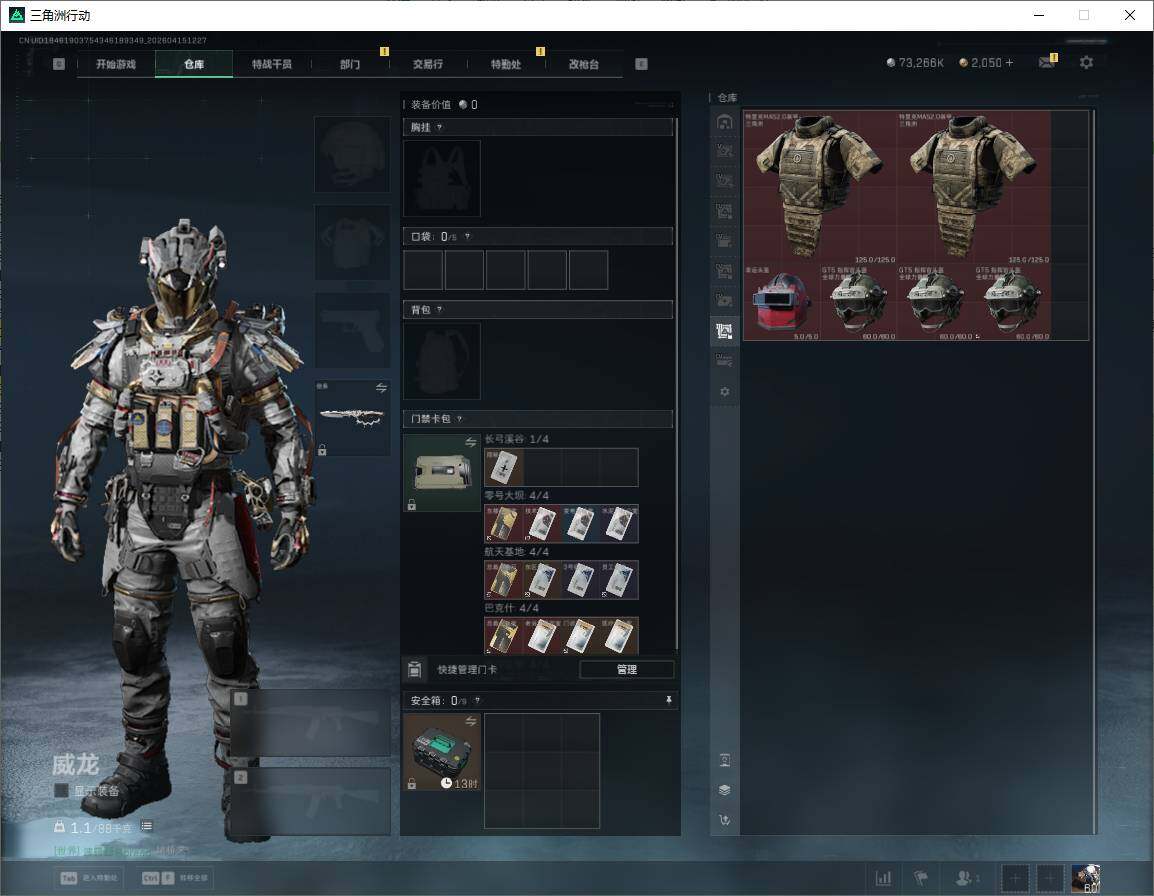Select the 仓库 tab
Screen dimensions: 1154x896
pyautogui.click(x=194, y=64)
